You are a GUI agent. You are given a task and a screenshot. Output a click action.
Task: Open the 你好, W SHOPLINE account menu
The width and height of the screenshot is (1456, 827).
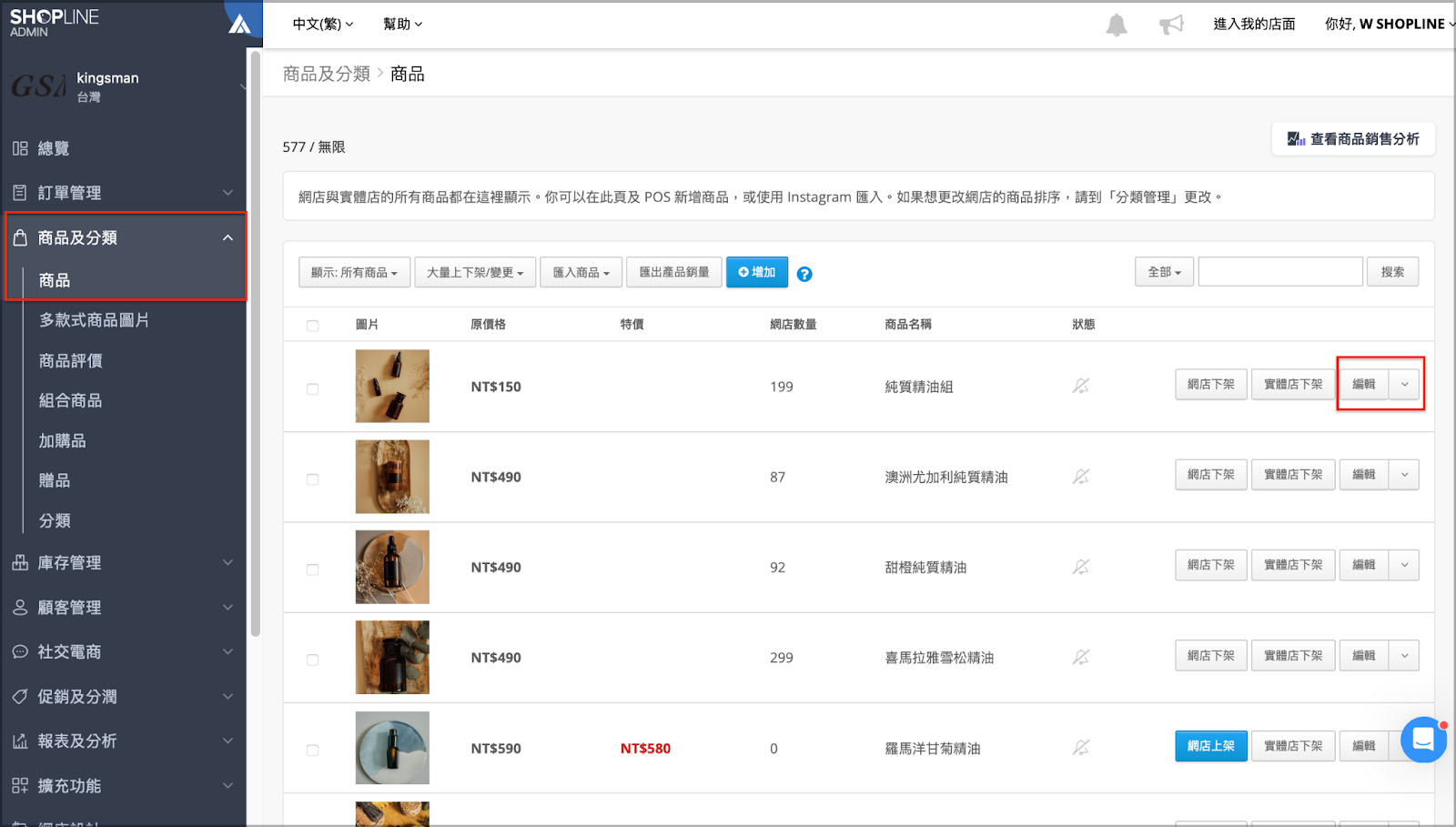(x=1390, y=24)
